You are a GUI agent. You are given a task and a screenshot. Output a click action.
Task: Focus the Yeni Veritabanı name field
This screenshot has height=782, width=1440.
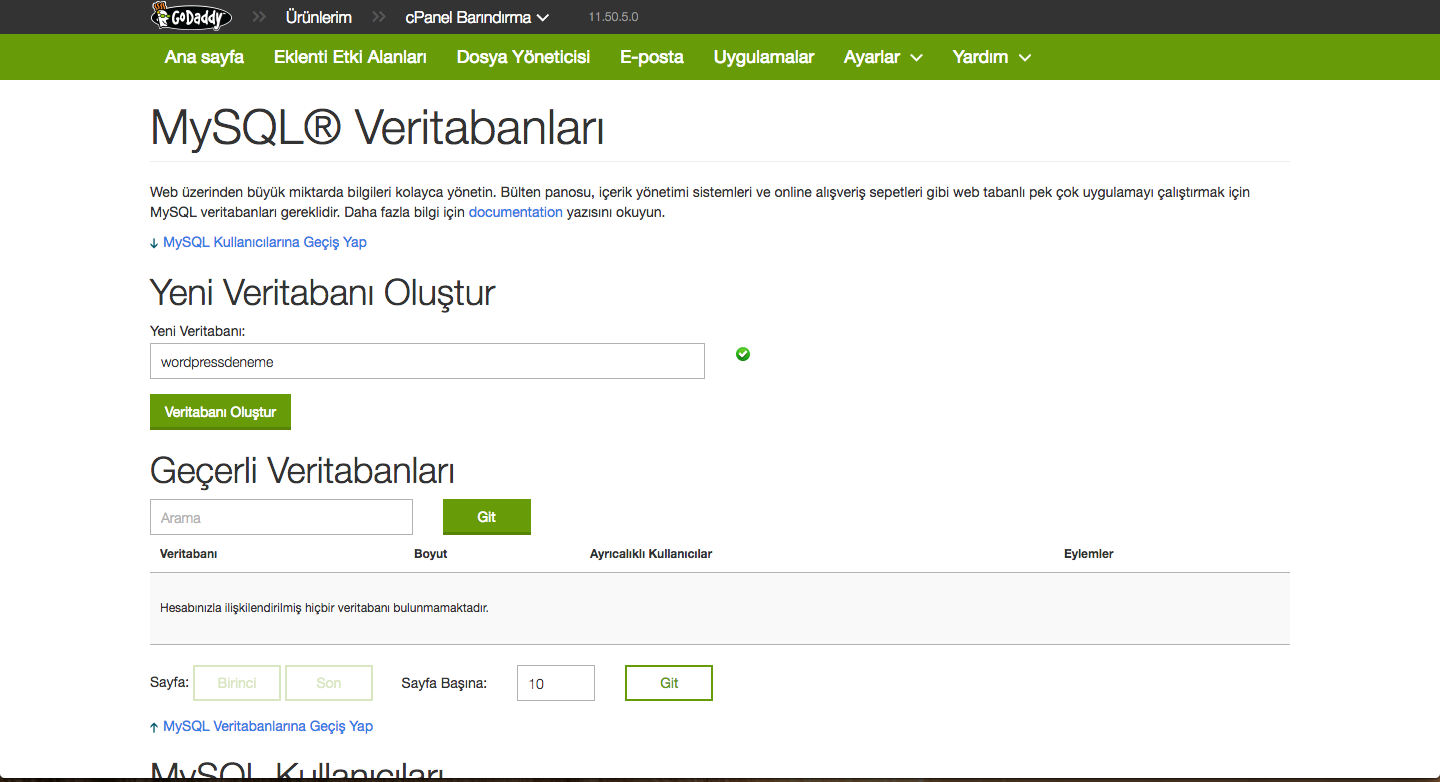(427, 362)
